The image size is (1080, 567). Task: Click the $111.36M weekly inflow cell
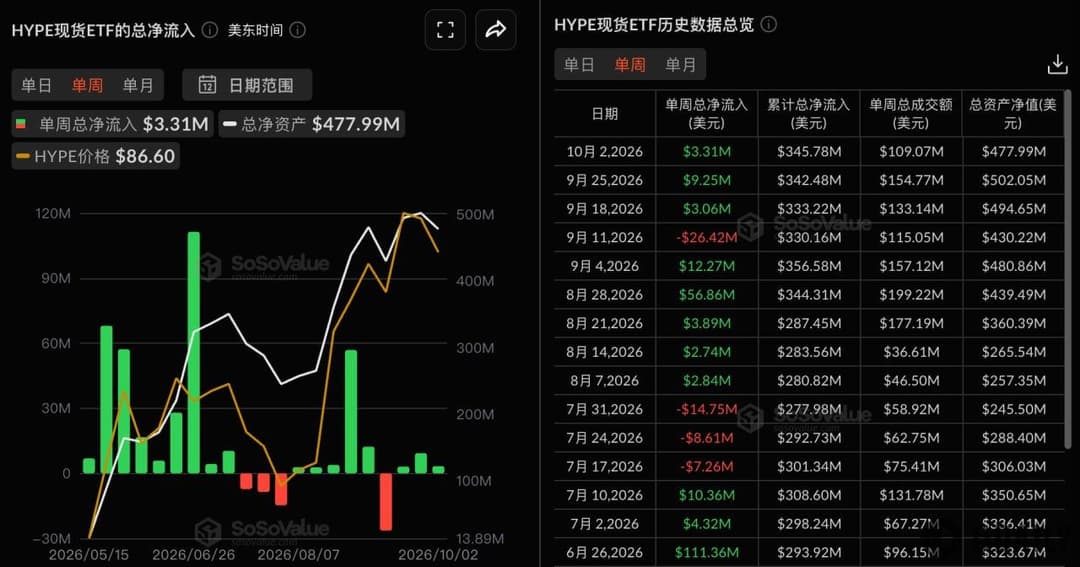[706, 553]
